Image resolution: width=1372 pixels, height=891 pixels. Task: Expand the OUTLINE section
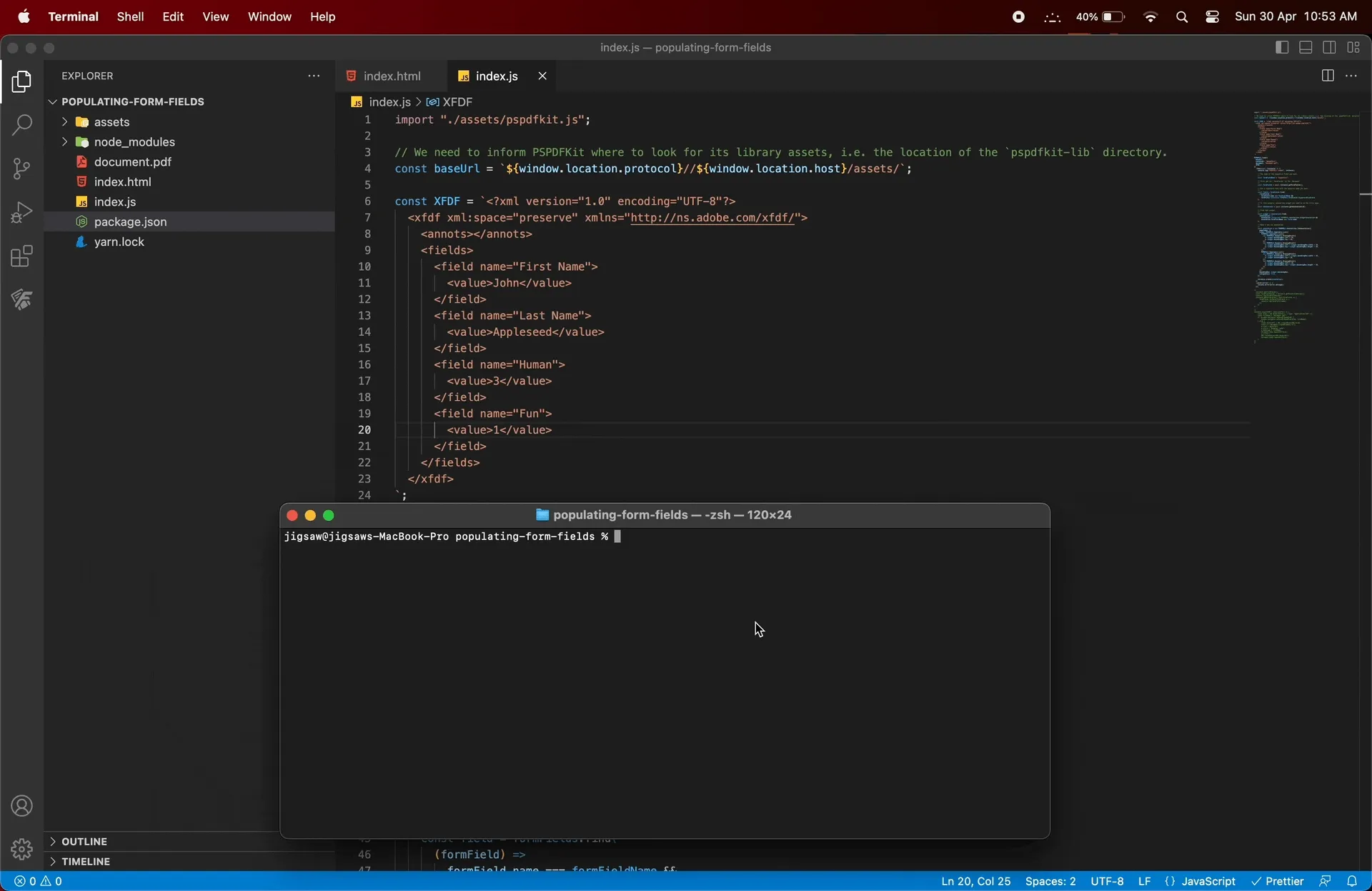pos(84,842)
